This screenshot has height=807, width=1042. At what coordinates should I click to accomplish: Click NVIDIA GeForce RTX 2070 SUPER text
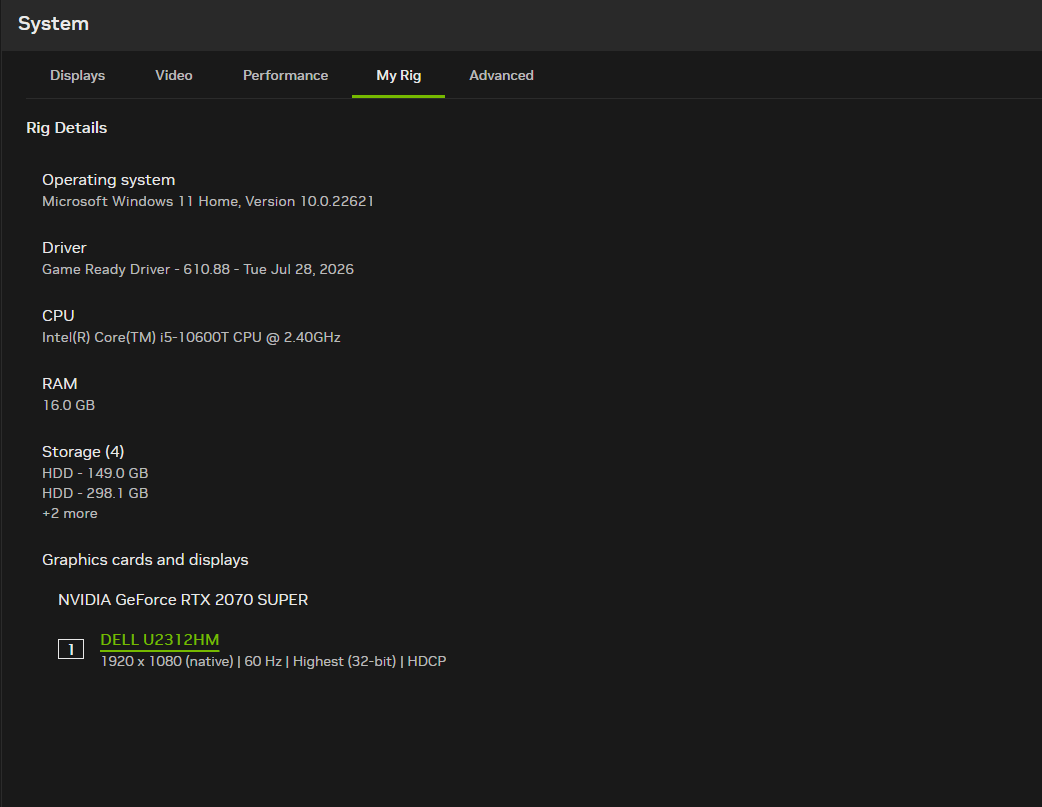183,600
